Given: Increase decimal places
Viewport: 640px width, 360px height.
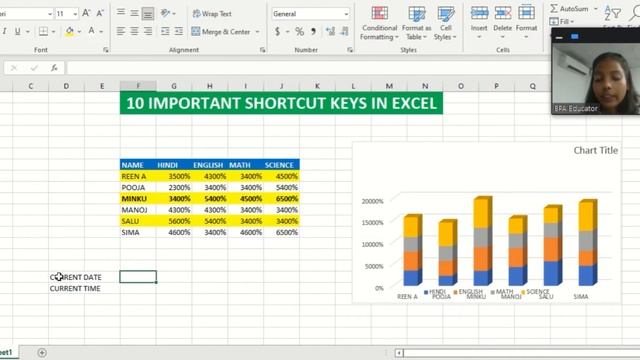Looking at the screenshot, I should (x=330, y=31).
